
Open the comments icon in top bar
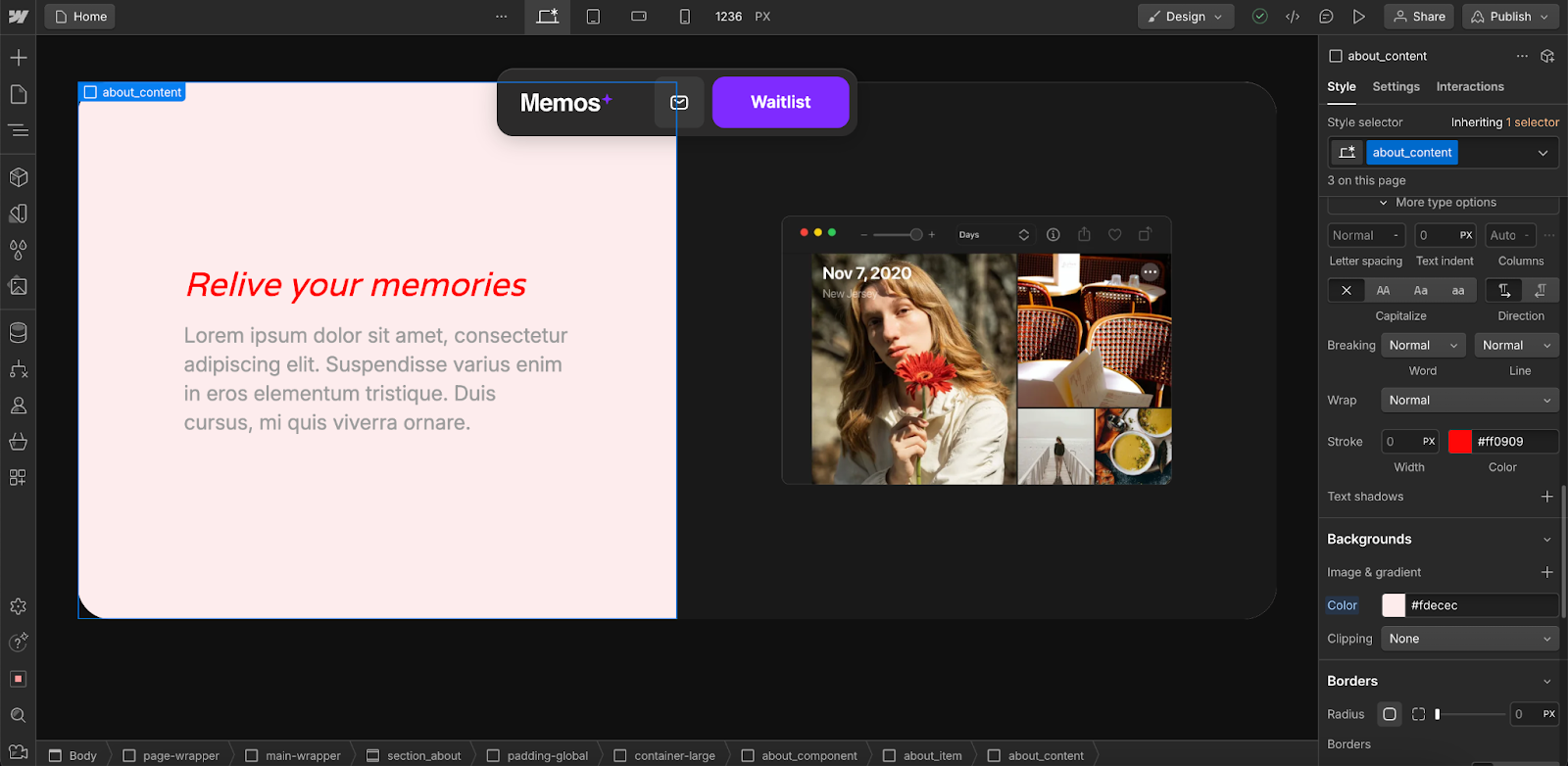1326,17
